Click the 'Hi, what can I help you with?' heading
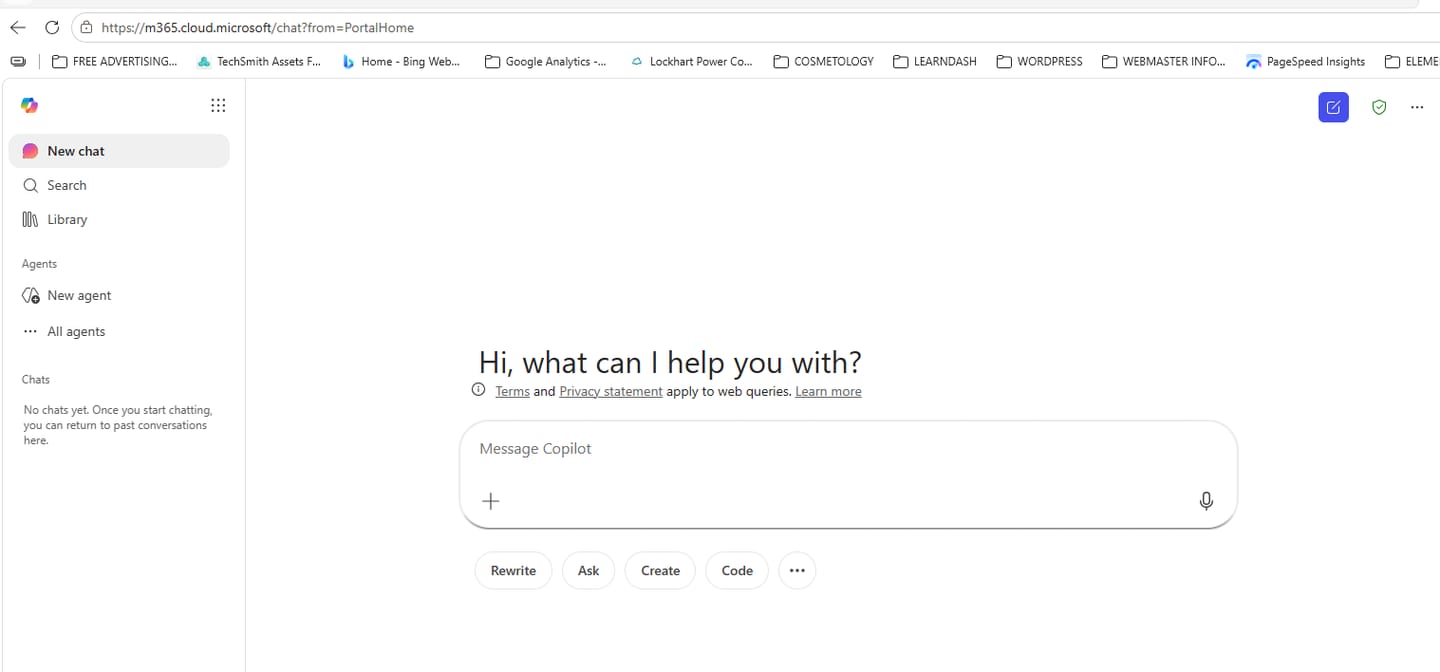 tap(670, 362)
